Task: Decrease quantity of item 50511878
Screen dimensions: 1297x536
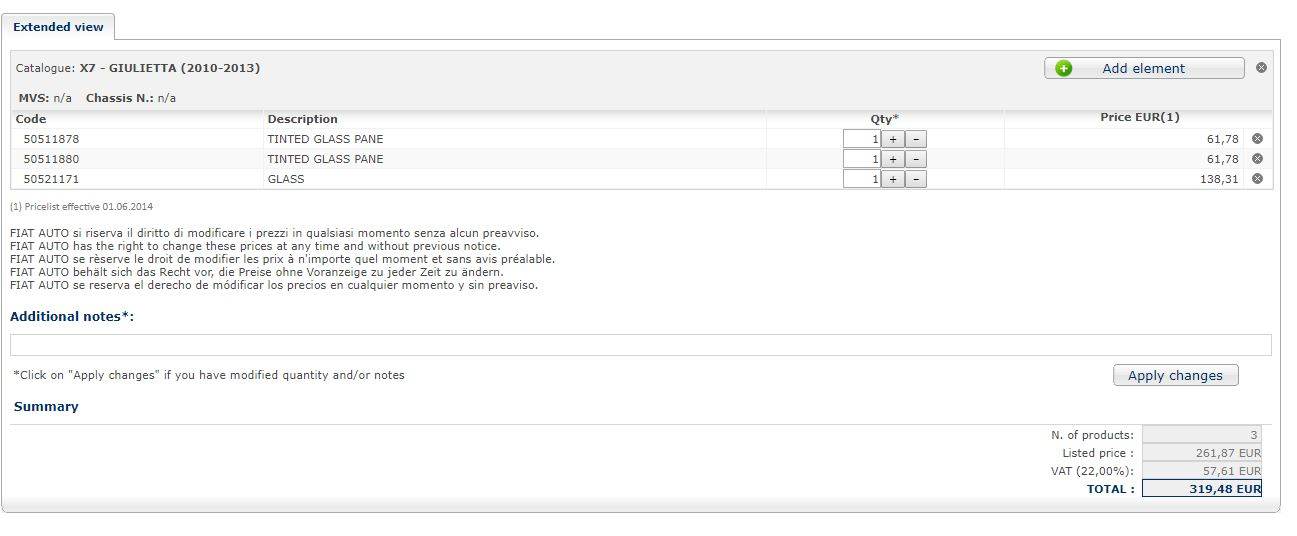Action: (x=915, y=139)
